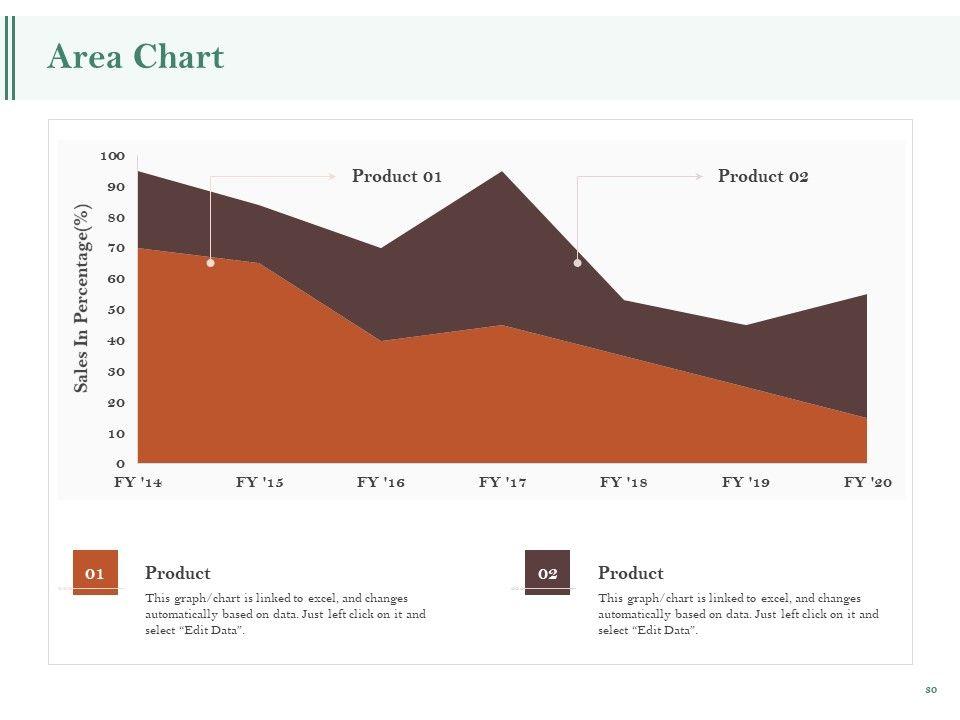This screenshot has height=720, width=960.
Task: Click the orange Product 01 area series
Action: click(300, 400)
